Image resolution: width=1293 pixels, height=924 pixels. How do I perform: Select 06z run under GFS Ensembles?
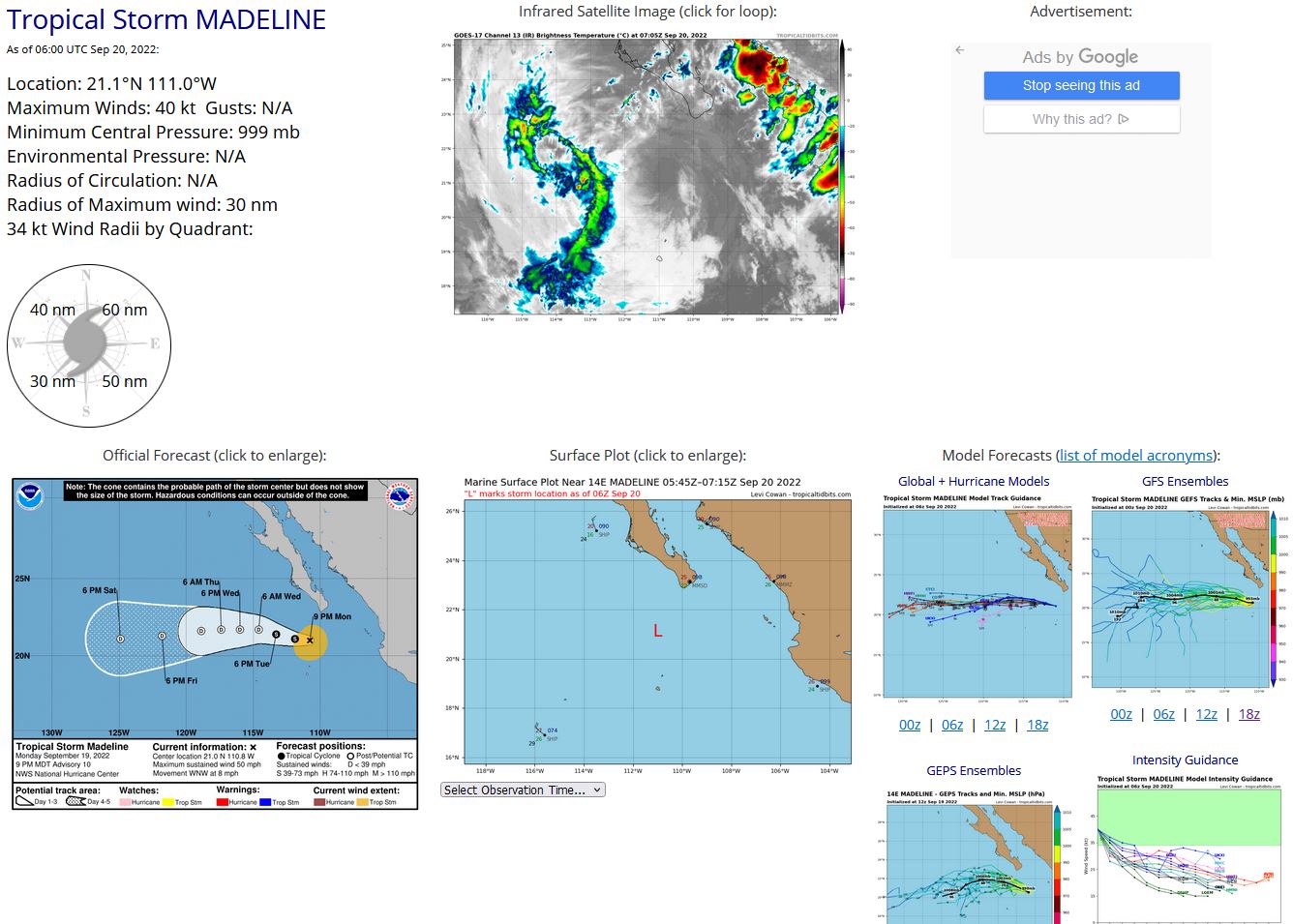coord(1163,714)
